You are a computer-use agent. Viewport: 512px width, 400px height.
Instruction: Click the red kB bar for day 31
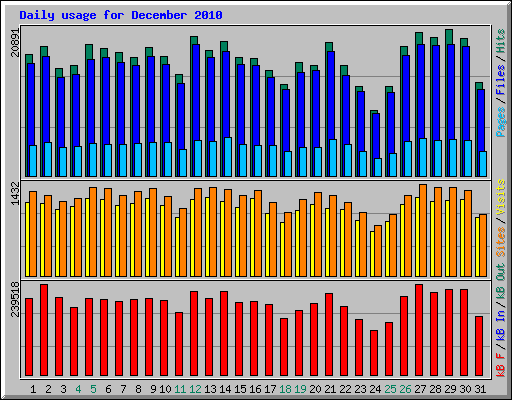[479, 346]
